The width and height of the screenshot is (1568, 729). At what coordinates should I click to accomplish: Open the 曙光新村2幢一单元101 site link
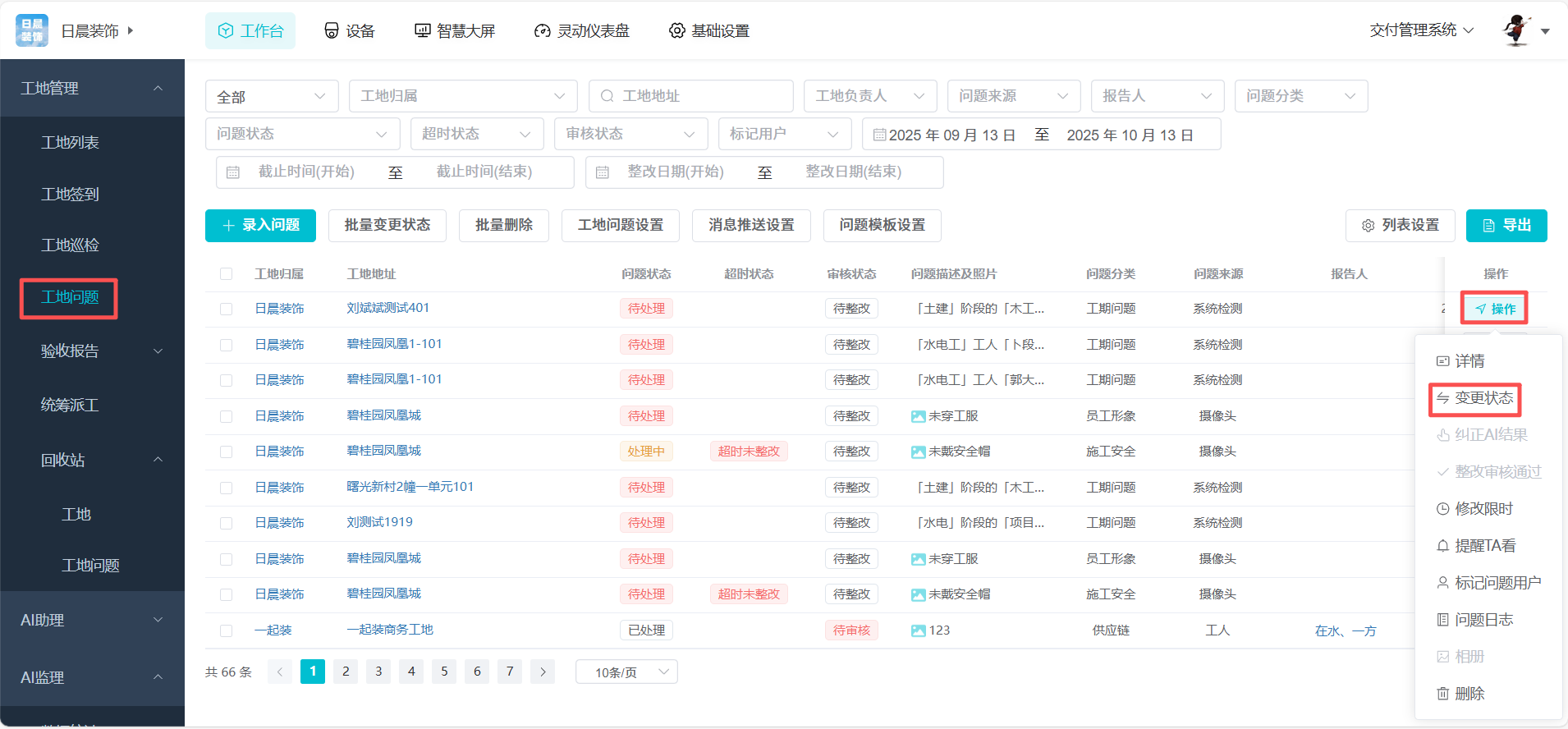click(410, 487)
